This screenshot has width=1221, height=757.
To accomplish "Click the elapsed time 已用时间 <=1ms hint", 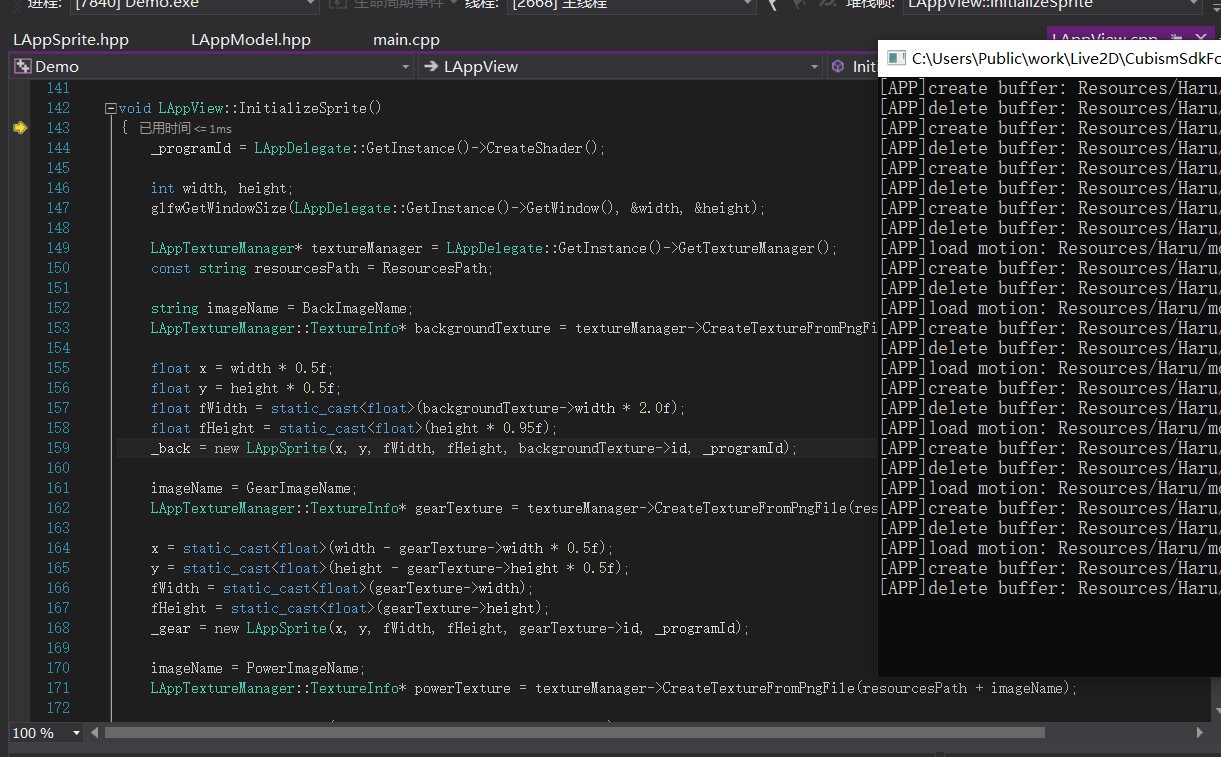I will (185, 128).
